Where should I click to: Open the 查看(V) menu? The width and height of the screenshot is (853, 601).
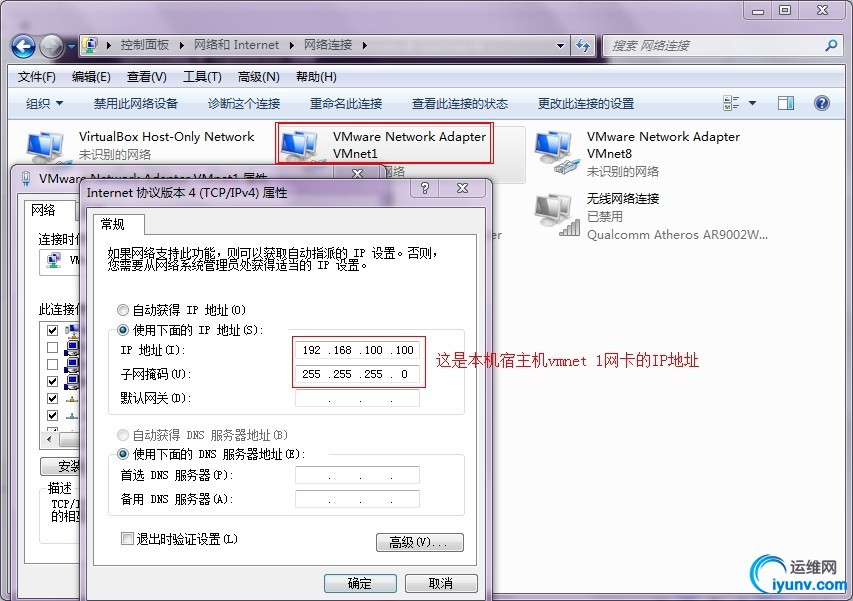pos(146,77)
